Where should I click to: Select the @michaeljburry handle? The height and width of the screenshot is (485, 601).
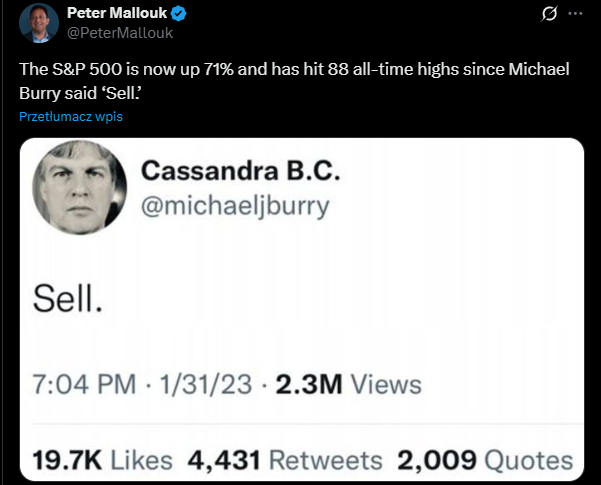(x=235, y=205)
